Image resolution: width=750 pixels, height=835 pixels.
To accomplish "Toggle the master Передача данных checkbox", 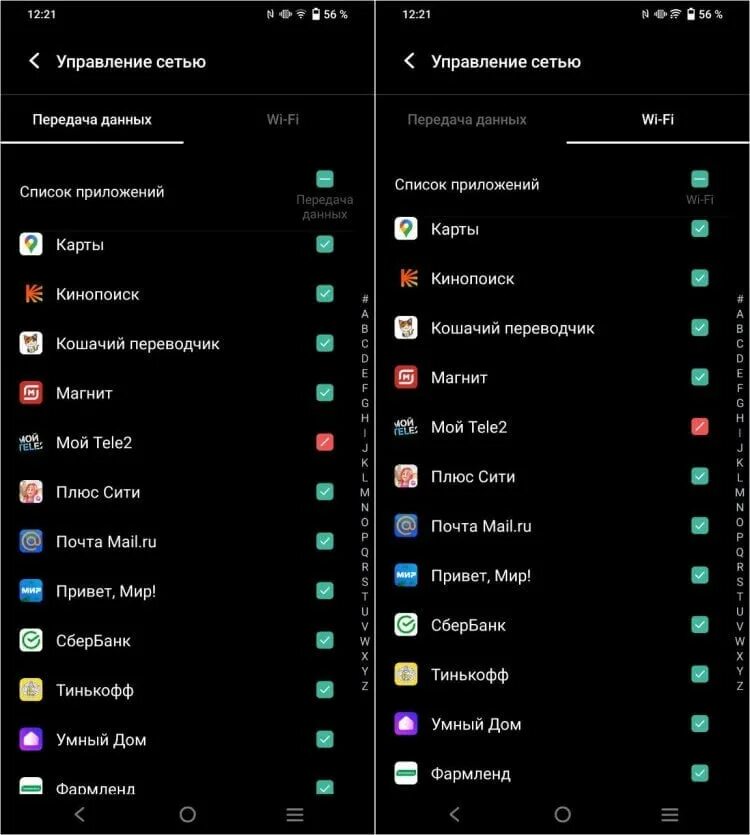I will tap(325, 179).
